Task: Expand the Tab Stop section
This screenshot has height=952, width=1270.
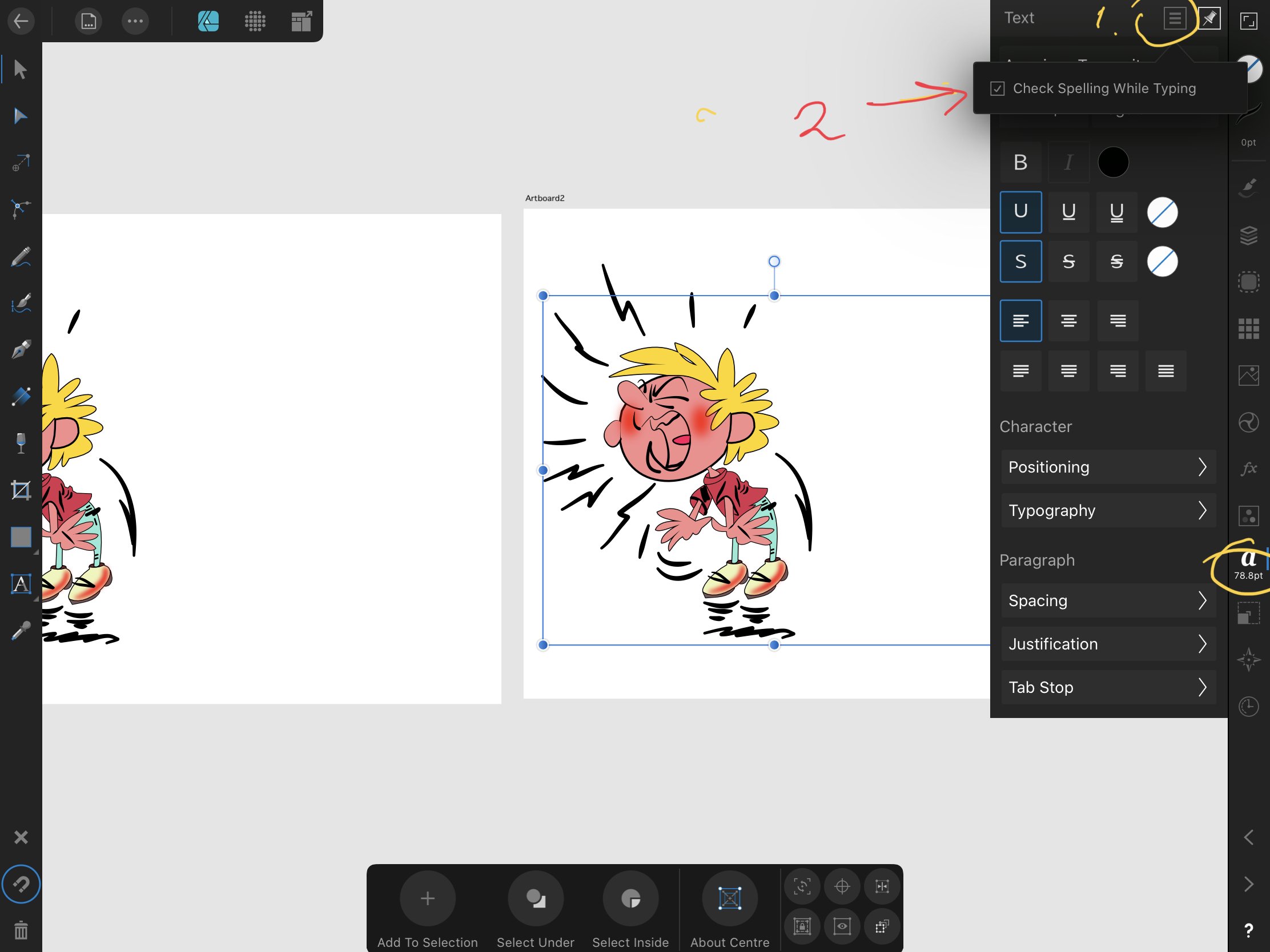Action: click(x=1108, y=687)
